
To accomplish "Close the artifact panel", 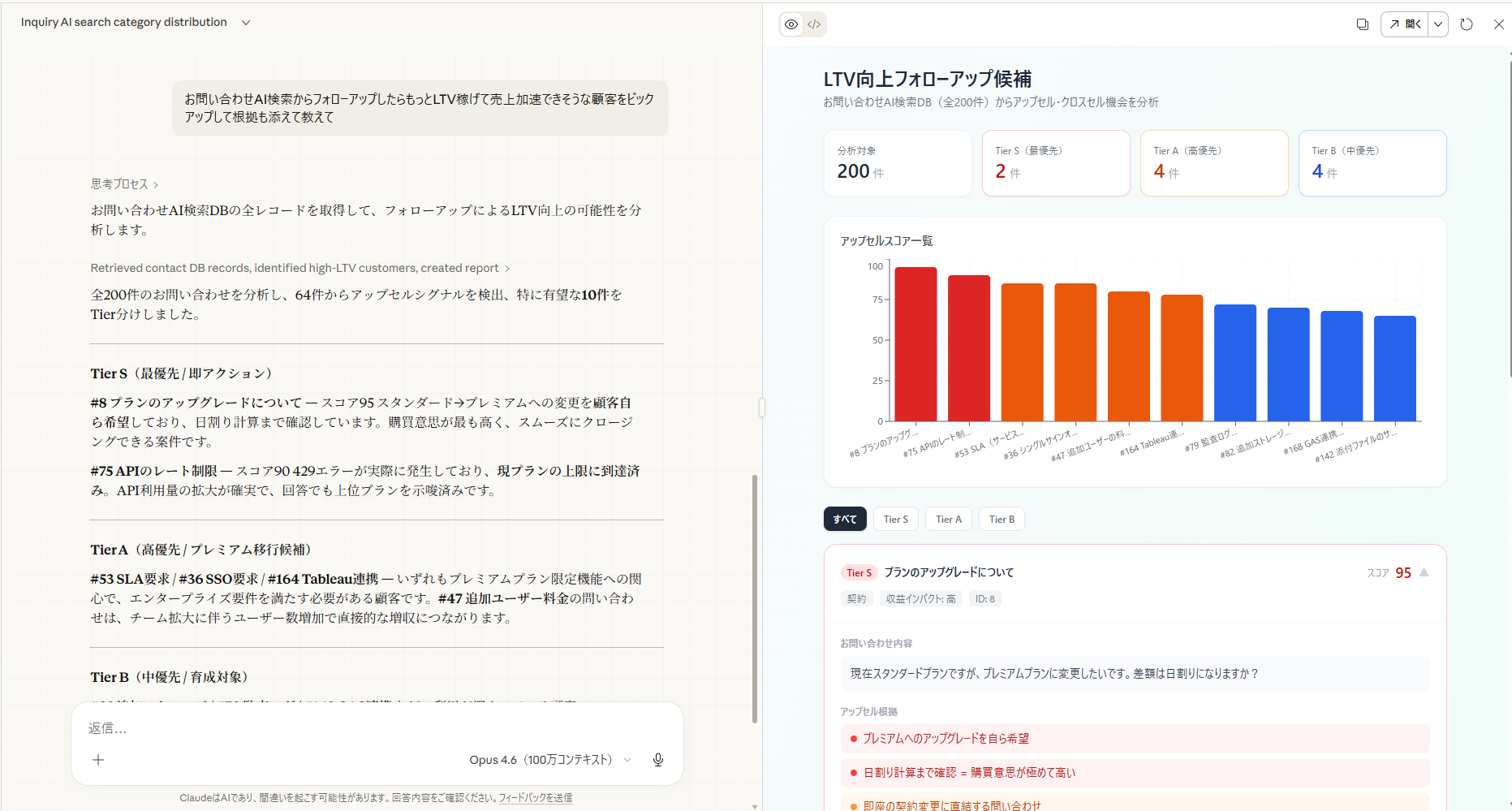I will click(1498, 24).
